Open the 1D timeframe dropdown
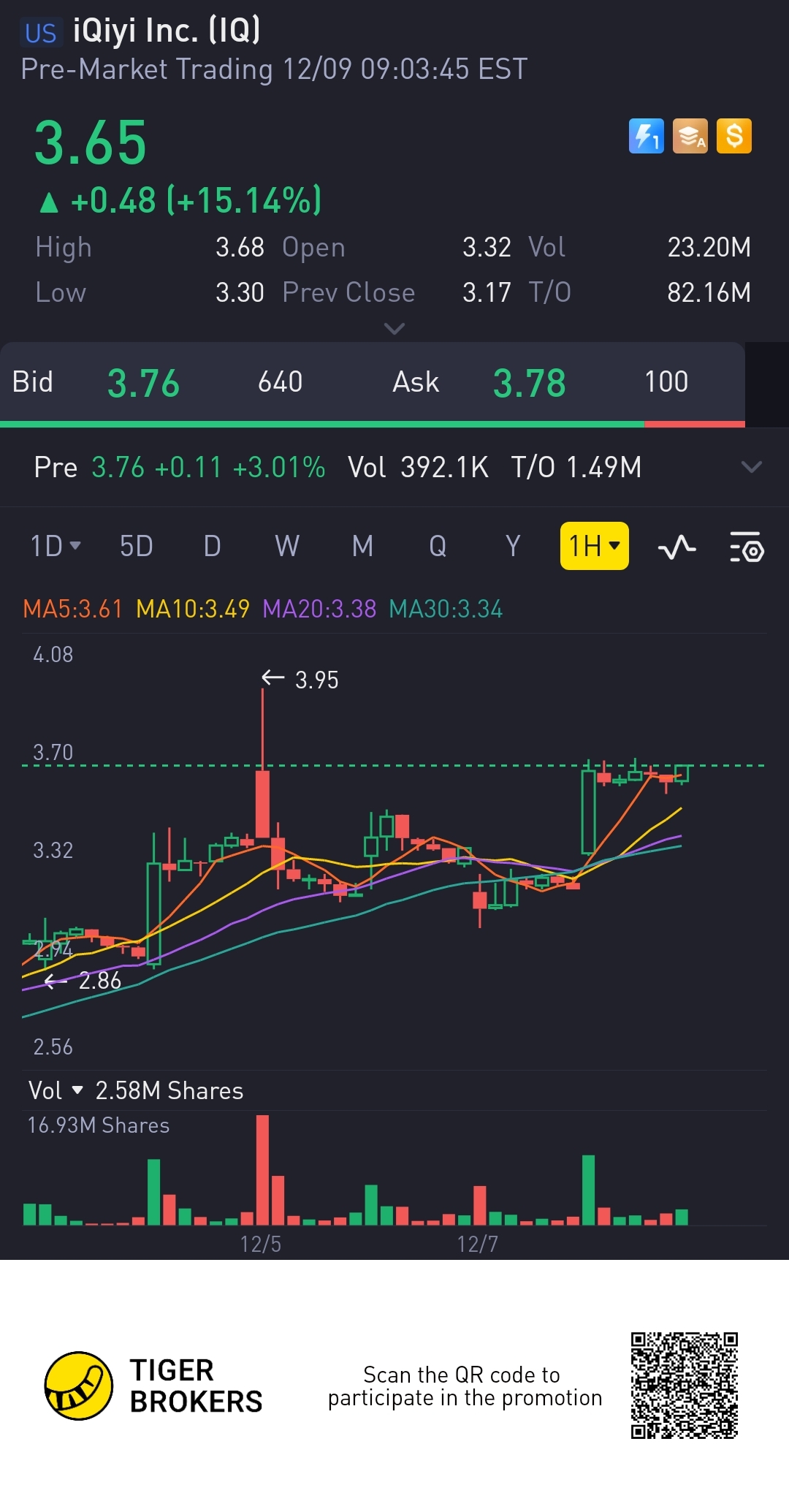Viewport: 789px width, 1512px height. click(56, 546)
